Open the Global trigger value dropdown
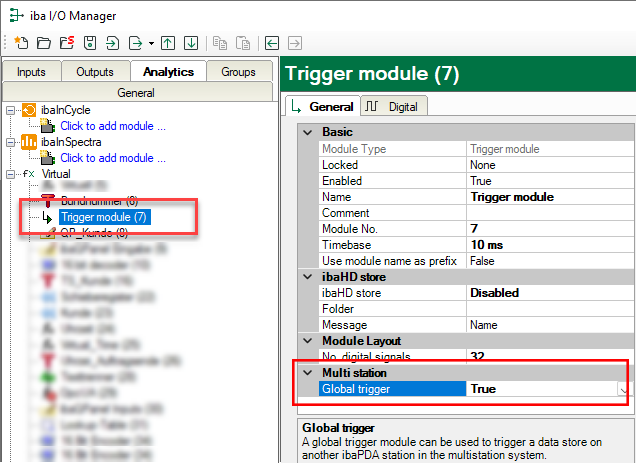The image size is (636, 463). pyautogui.click(x=623, y=389)
